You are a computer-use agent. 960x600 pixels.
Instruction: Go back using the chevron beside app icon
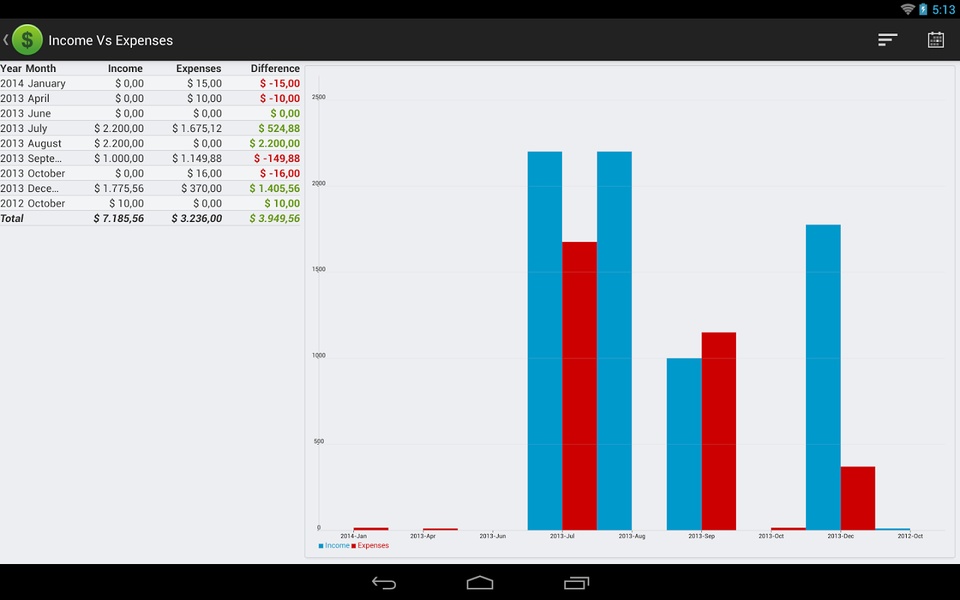click(6, 40)
